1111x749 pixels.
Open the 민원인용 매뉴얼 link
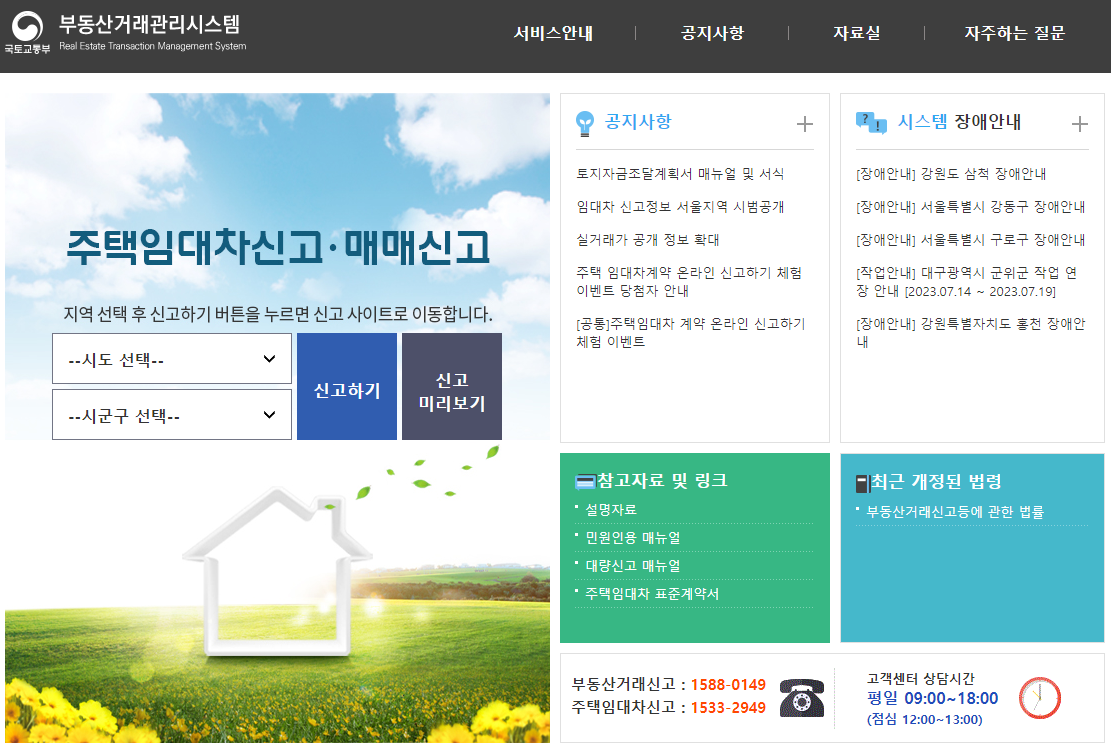click(x=632, y=538)
